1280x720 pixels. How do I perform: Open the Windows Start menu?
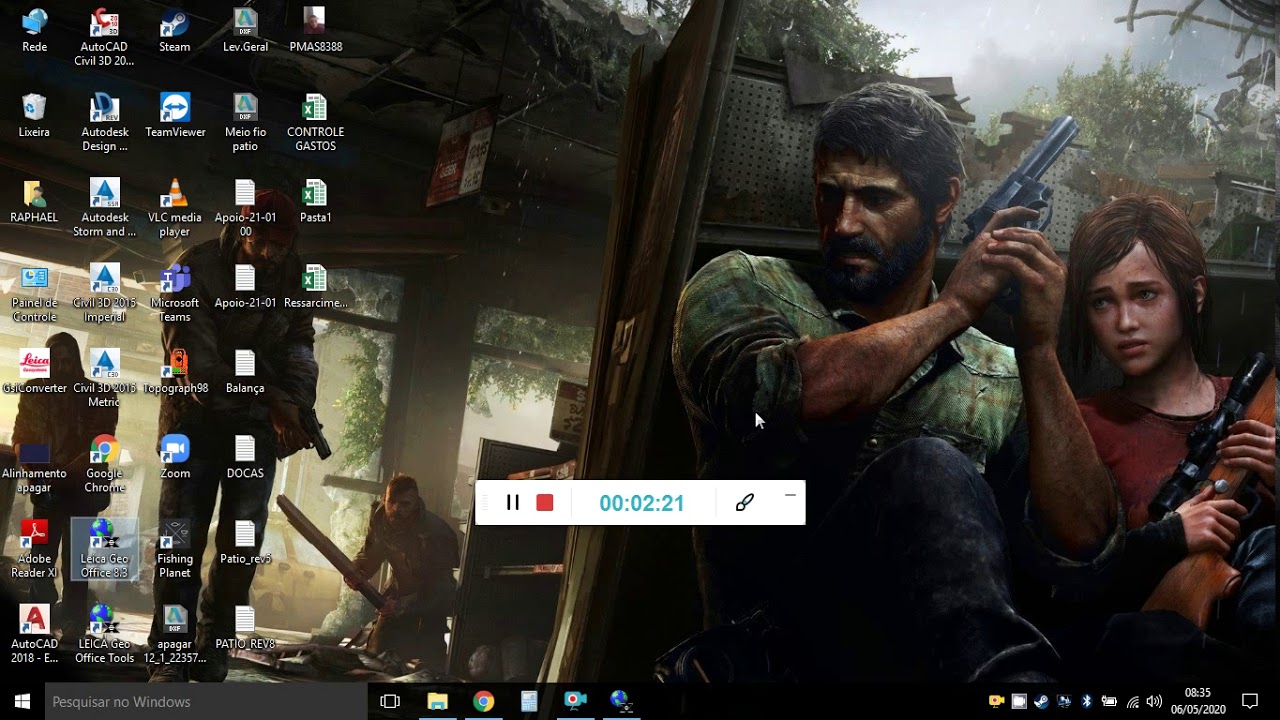22,701
